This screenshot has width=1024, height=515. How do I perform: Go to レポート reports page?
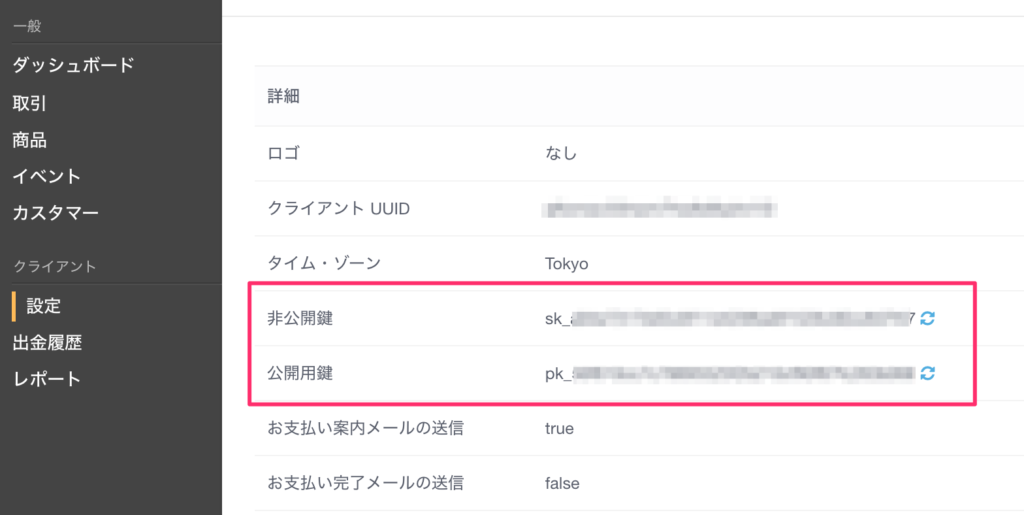click(x=46, y=379)
